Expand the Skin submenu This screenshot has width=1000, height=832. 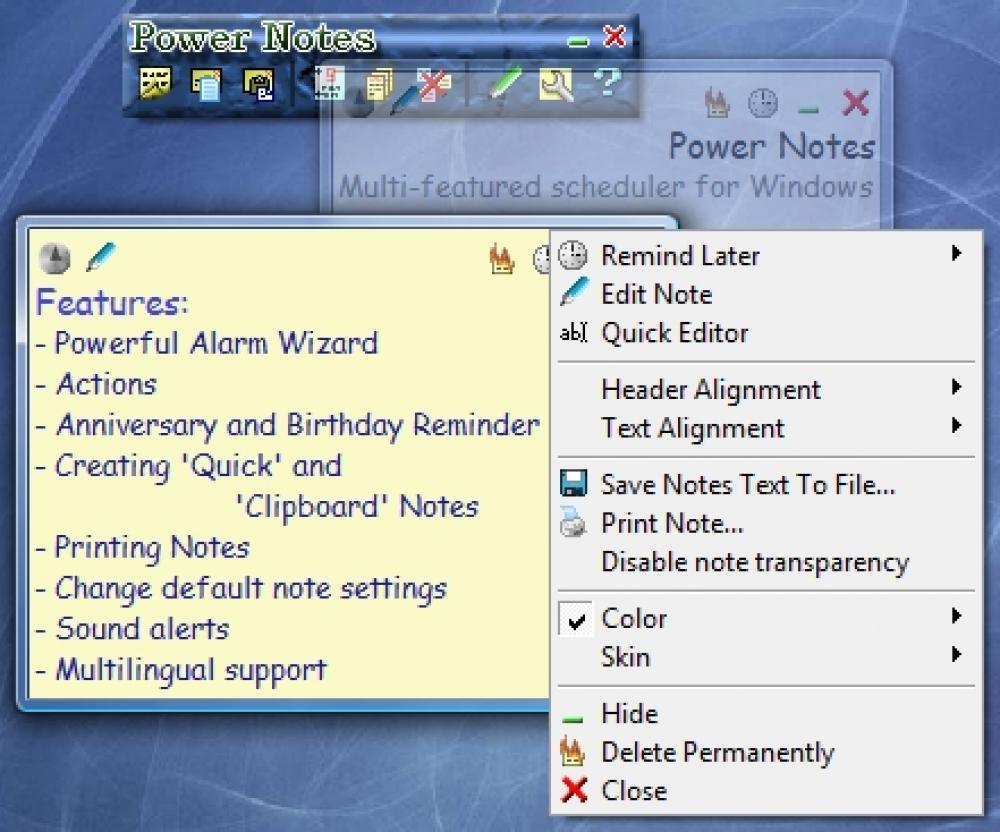[625, 658]
